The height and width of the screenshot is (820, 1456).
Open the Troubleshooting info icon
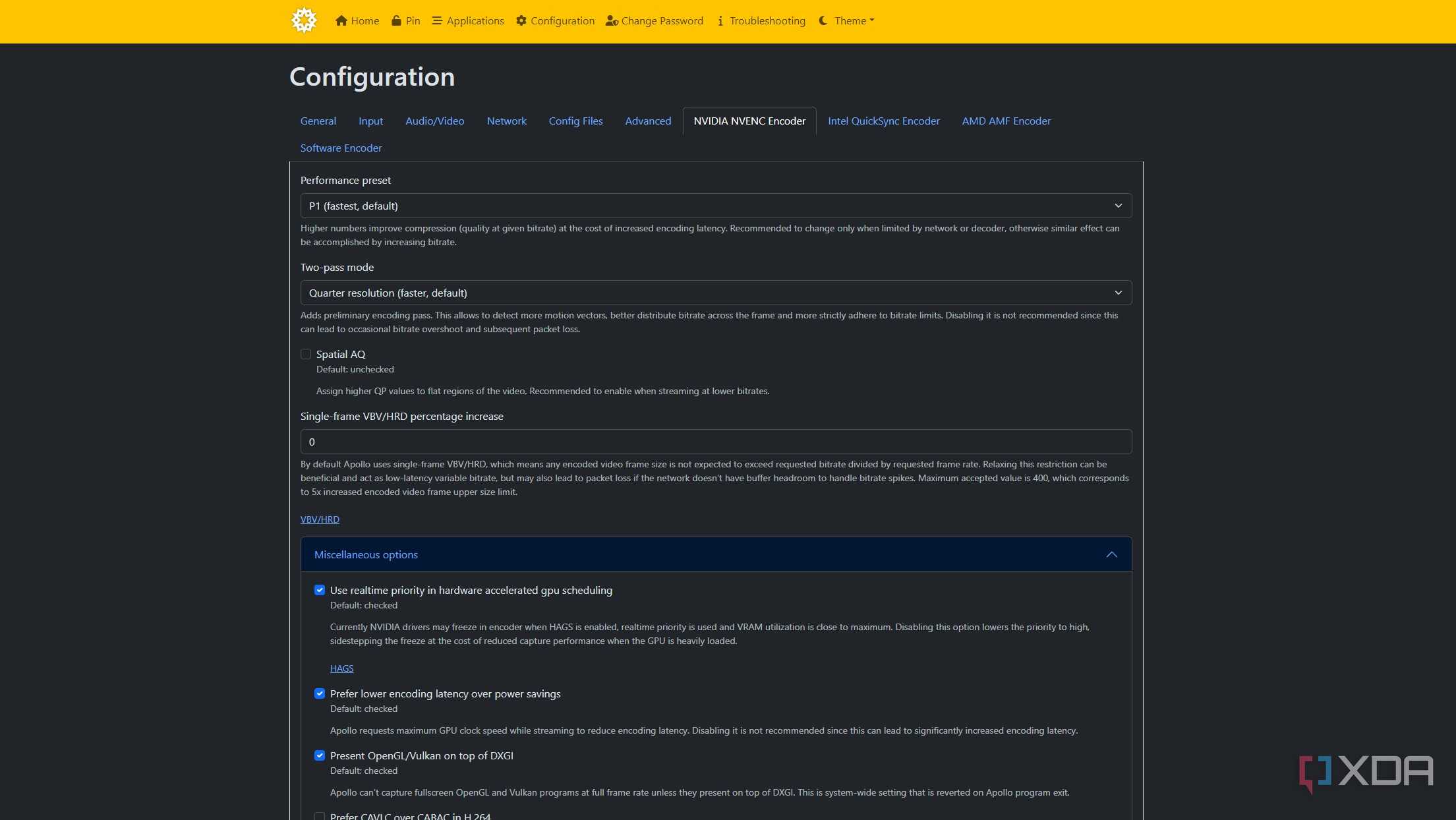[720, 20]
